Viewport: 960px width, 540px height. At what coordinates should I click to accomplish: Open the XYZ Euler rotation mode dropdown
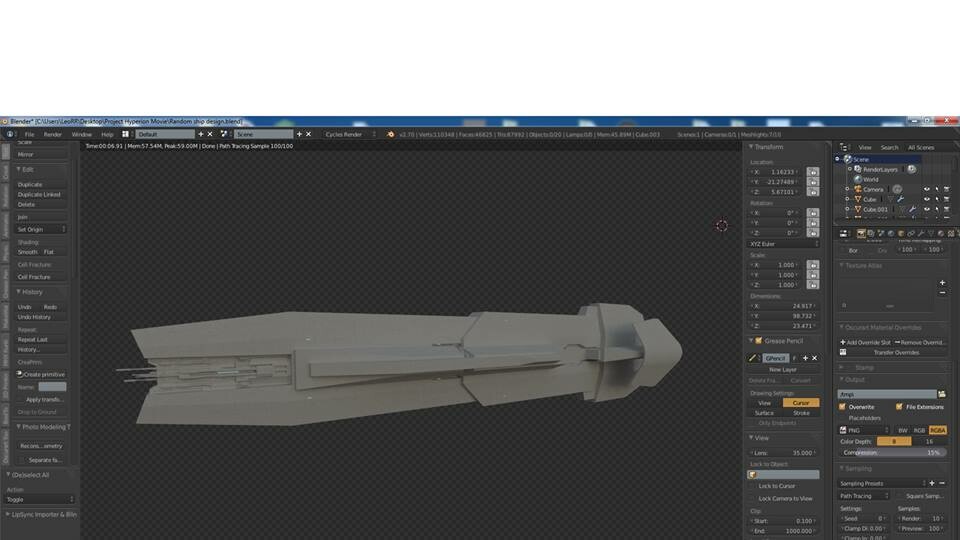784,244
